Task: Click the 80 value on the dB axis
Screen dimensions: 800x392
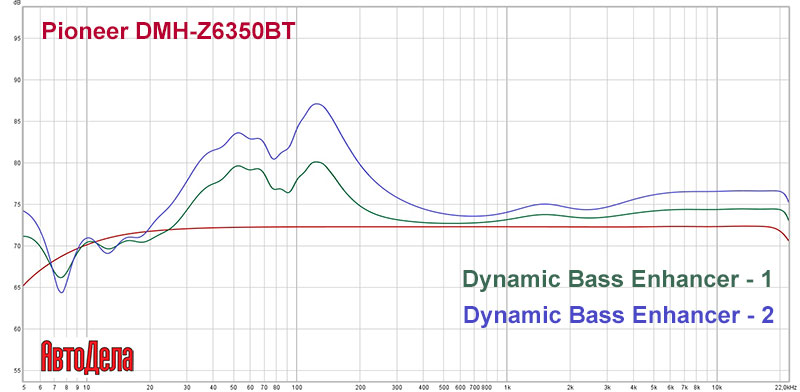Action: [17, 163]
